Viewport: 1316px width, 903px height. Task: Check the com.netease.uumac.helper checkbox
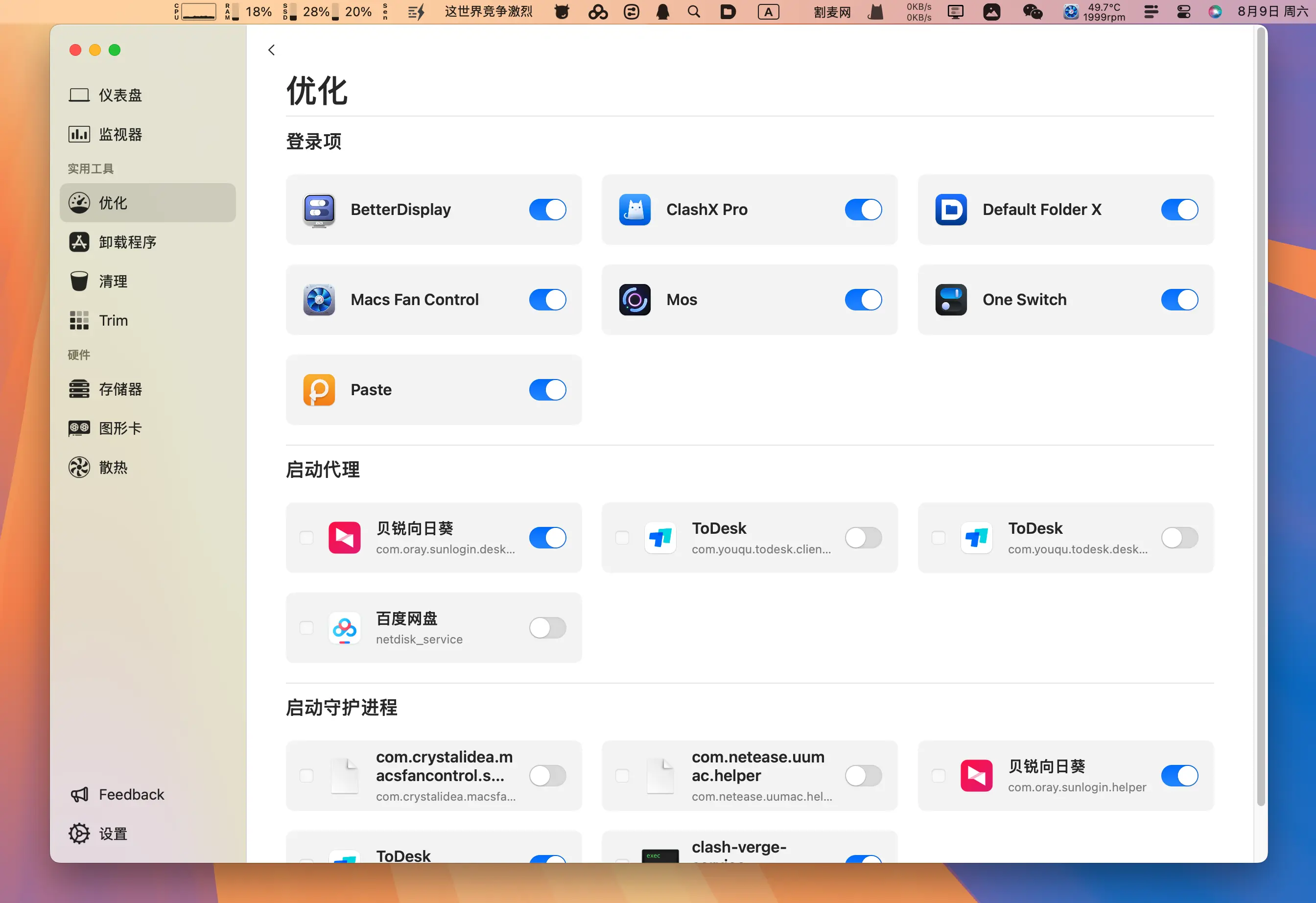click(x=622, y=776)
